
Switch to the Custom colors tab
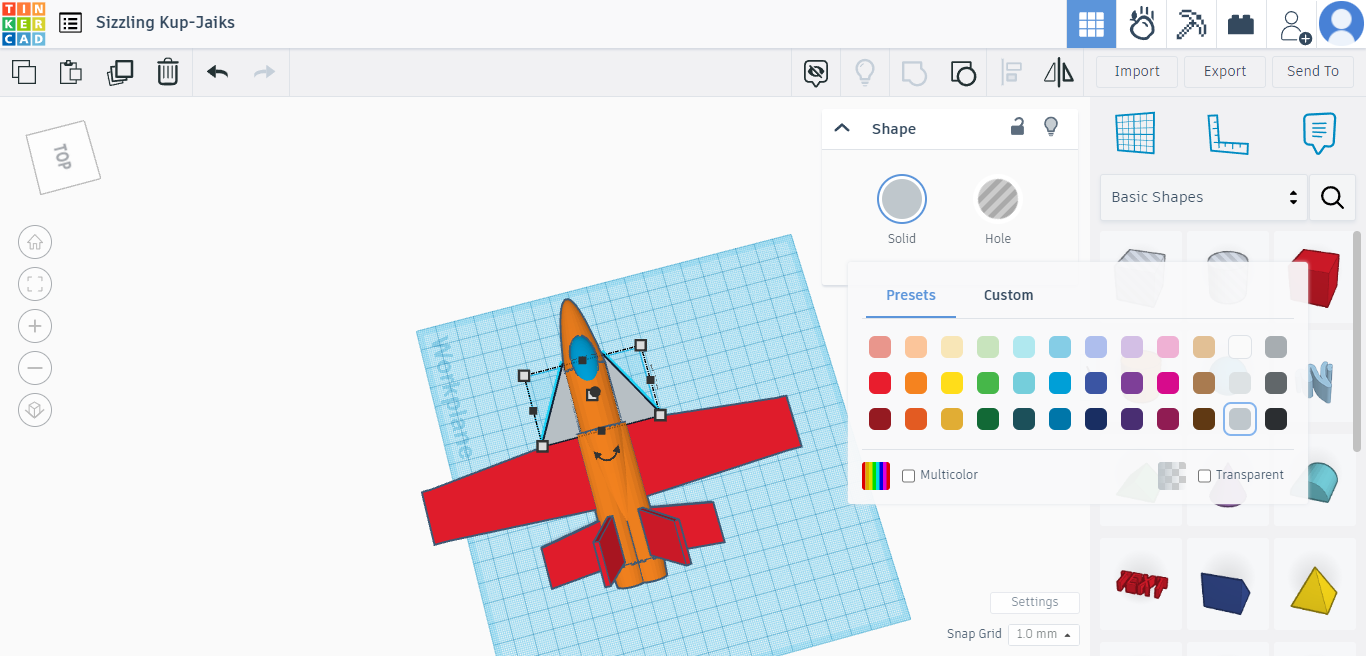1008,295
